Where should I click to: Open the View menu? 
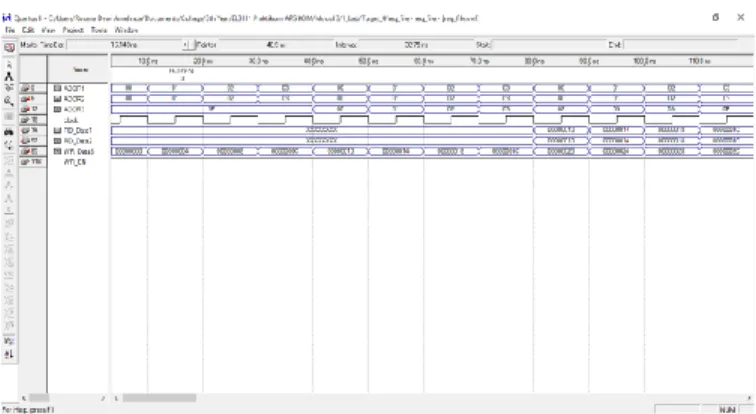click(48, 30)
